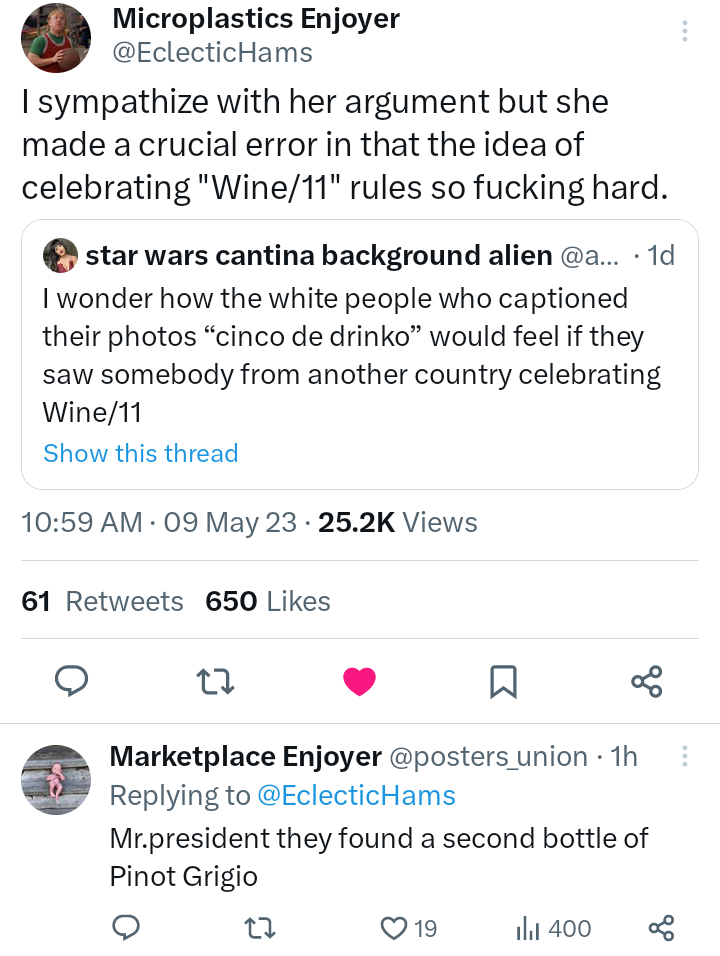View analytics of reply with 400 views
720x956 pixels.
click(527, 929)
